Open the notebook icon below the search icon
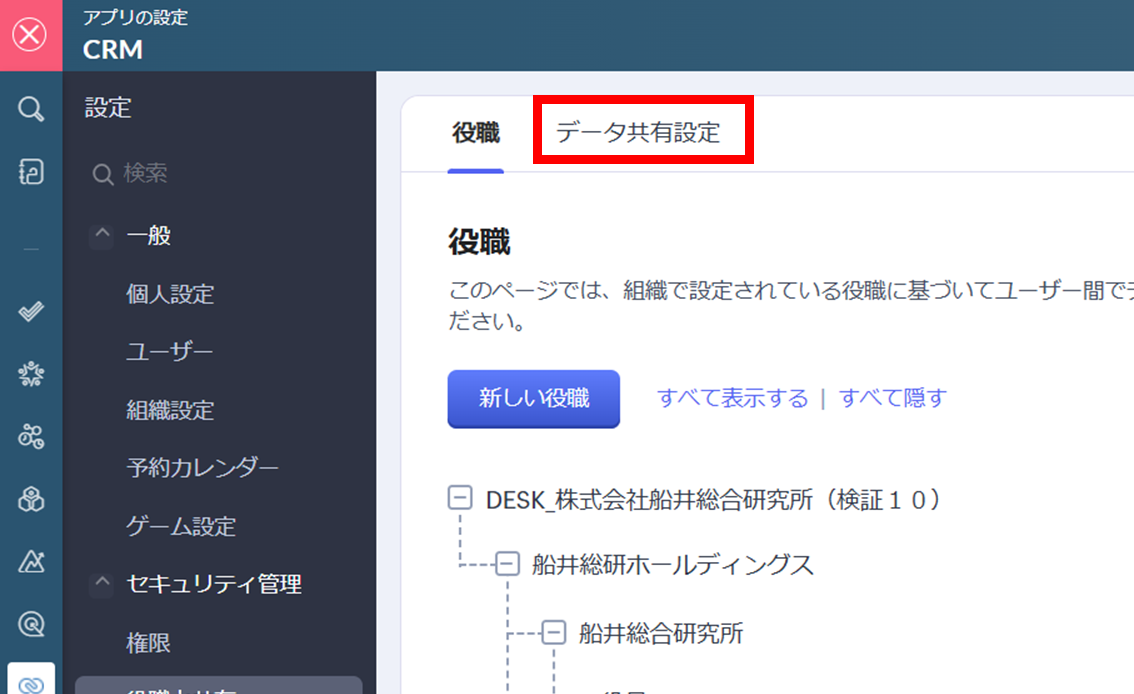1134x694 pixels. pos(31,172)
